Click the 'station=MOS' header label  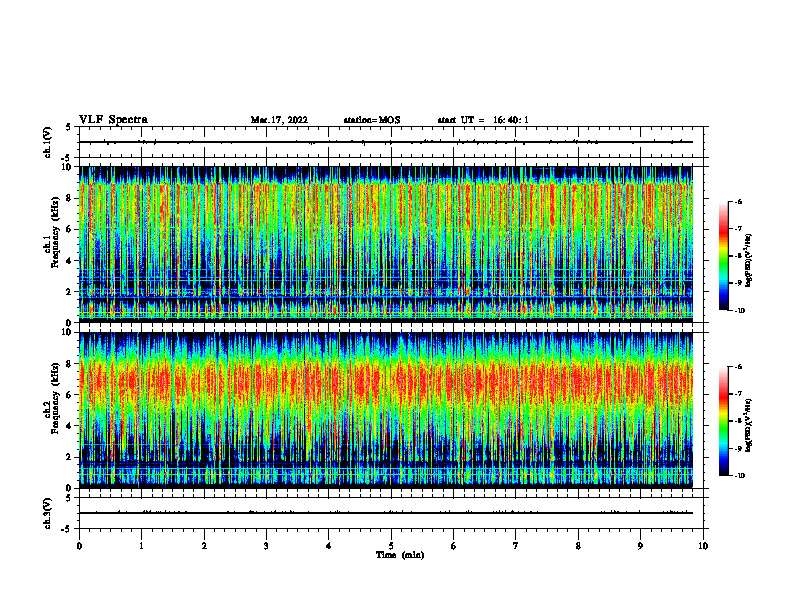[x=372, y=120]
